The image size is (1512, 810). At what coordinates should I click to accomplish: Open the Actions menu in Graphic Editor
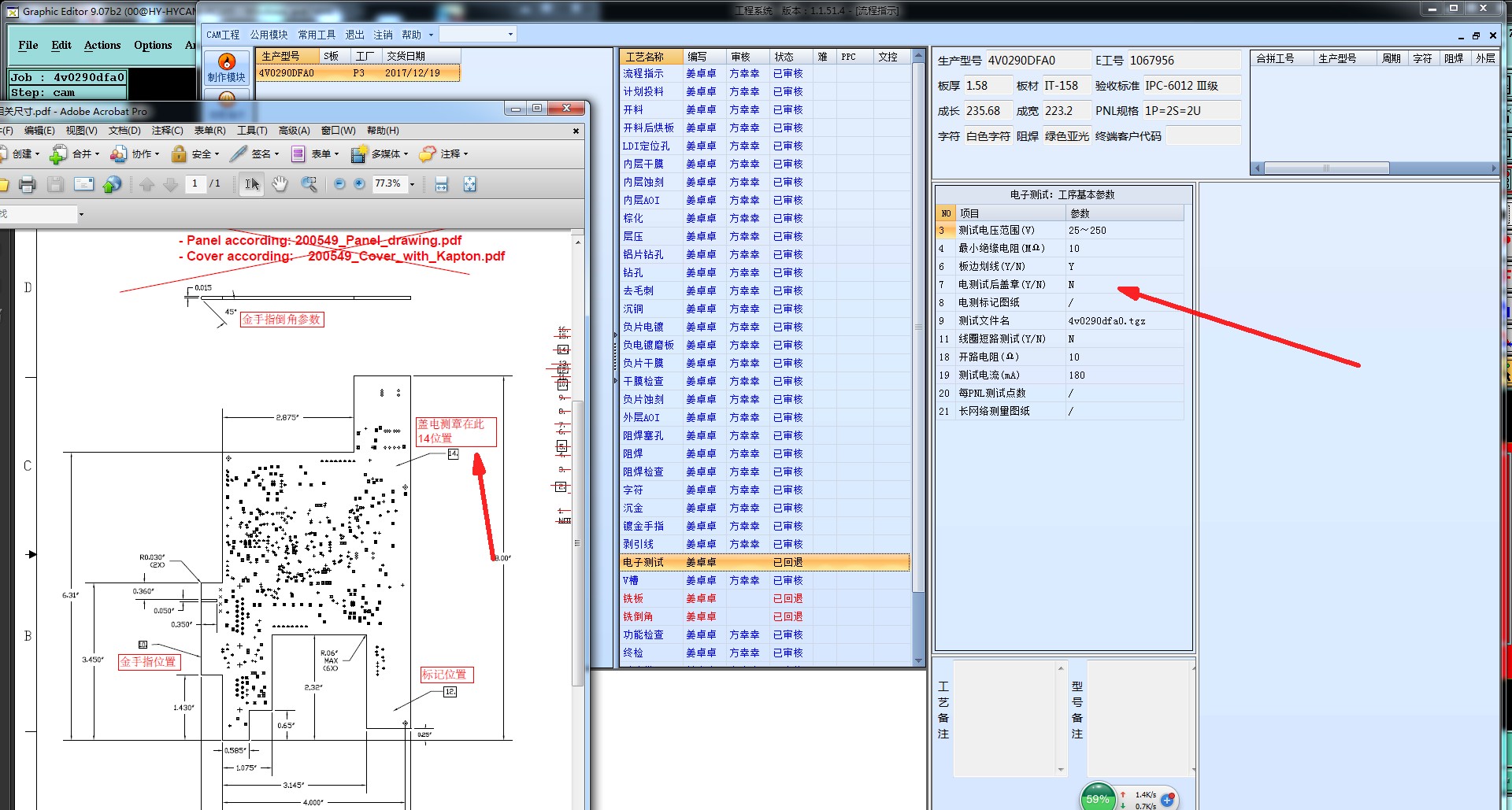[102, 45]
